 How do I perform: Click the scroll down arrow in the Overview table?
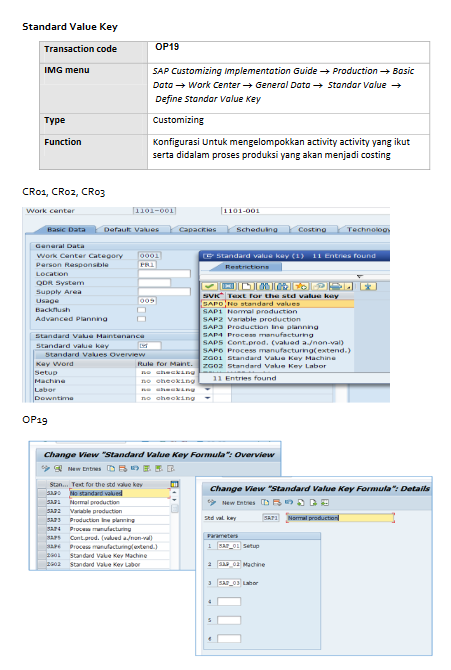(x=174, y=500)
